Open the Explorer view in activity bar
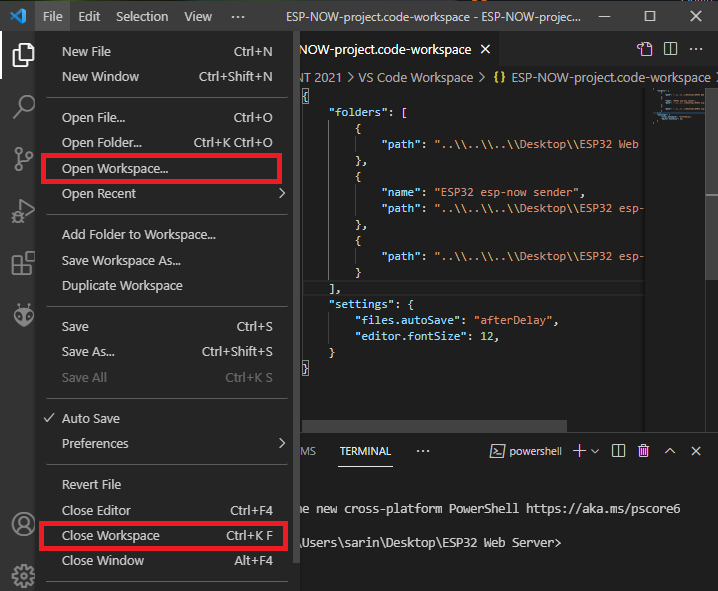The width and height of the screenshot is (718, 591). tap(22, 55)
